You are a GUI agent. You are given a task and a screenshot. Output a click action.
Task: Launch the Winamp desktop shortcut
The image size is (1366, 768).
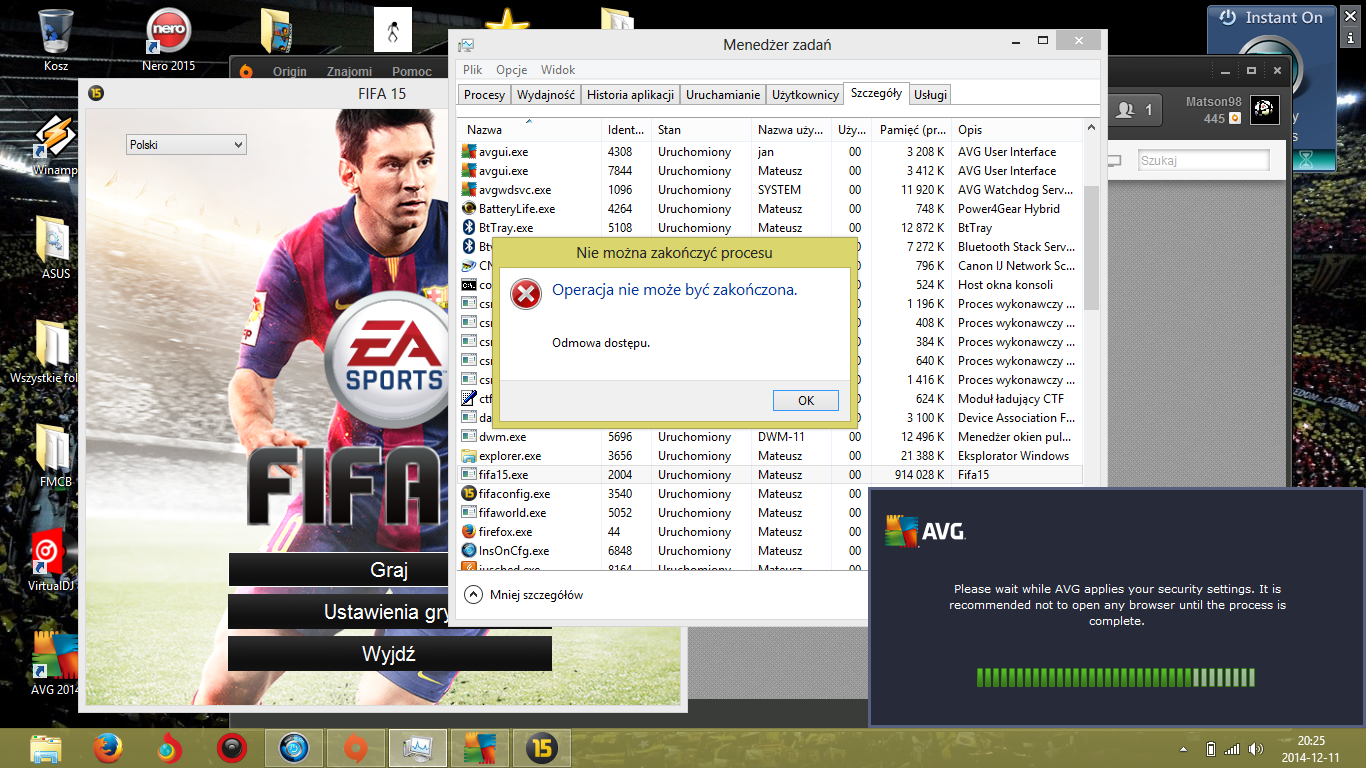pyautogui.click(x=56, y=145)
